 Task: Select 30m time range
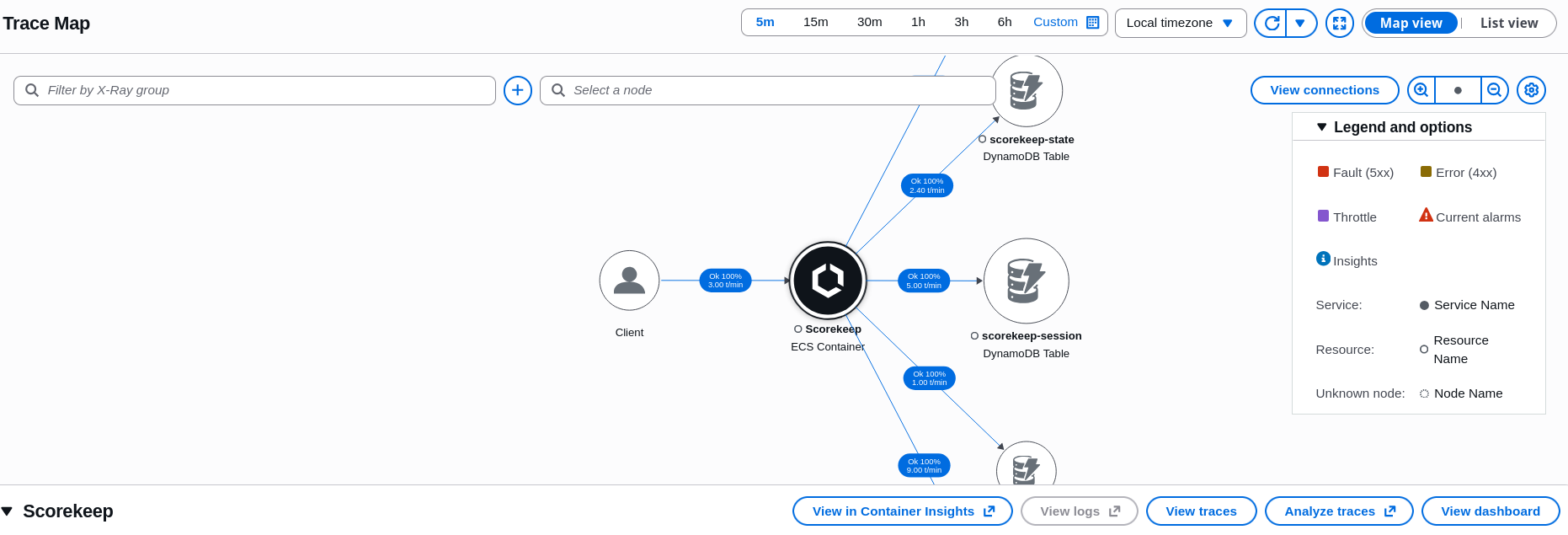tap(869, 22)
